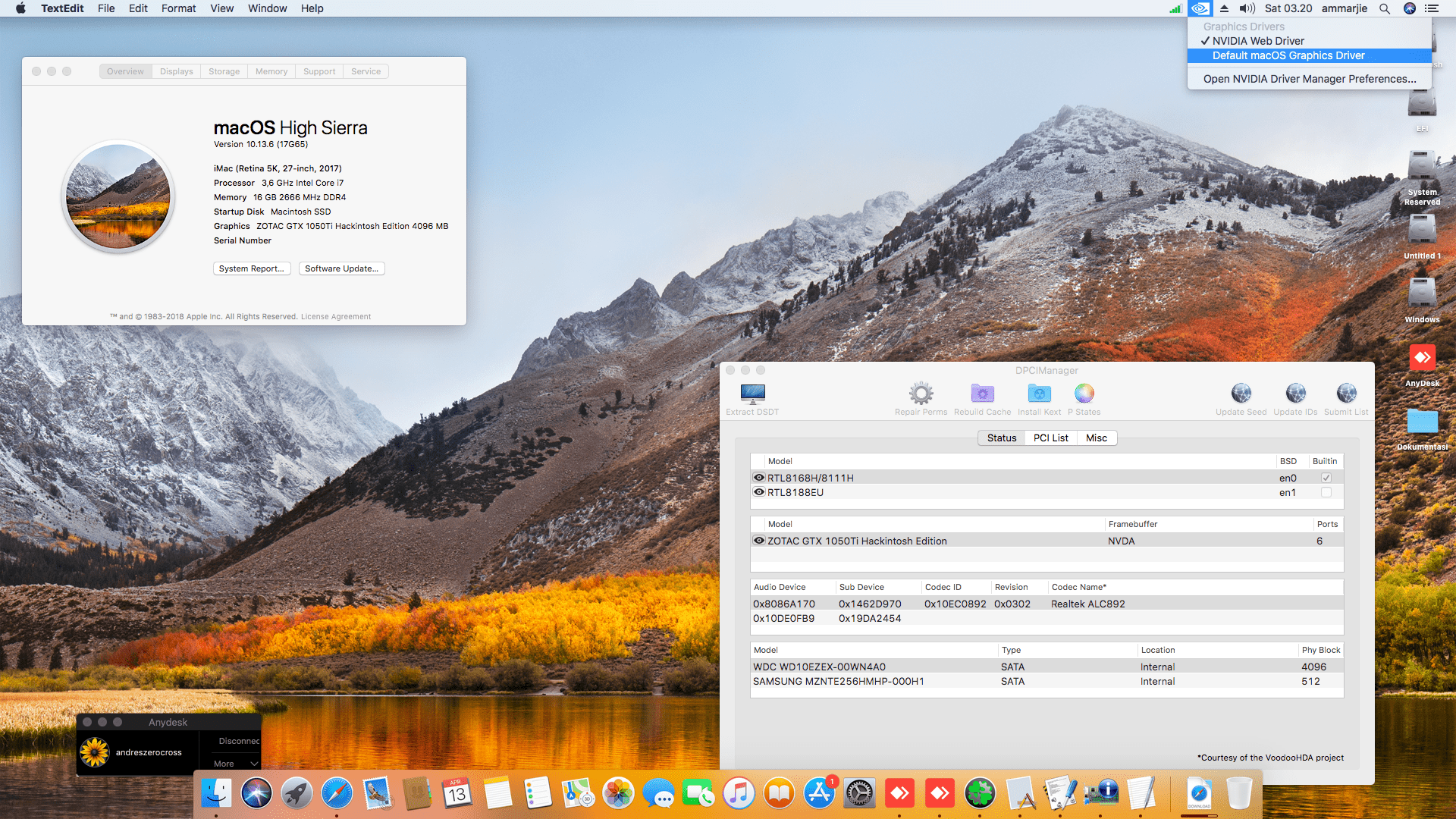Select the WDC WD10EZEX disk row
The image size is (1456, 819).
pos(819,667)
